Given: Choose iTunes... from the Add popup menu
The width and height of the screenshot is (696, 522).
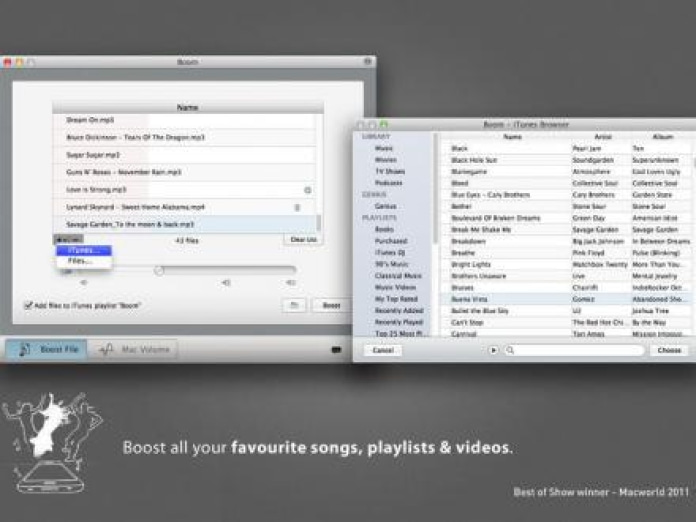Looking at the screenshot, I should (84, 251).
